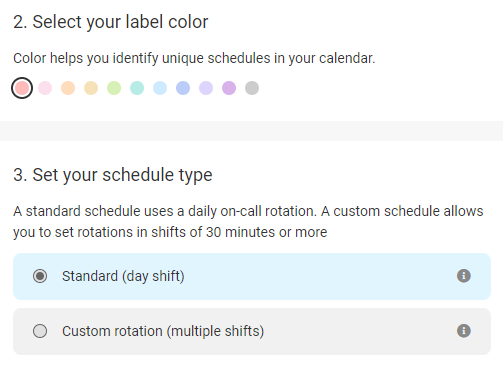Image resolution: width=503 pixels, height=373 pixels.
Task: Select the Custom rotation radio button
Action: tap(40, 331)
